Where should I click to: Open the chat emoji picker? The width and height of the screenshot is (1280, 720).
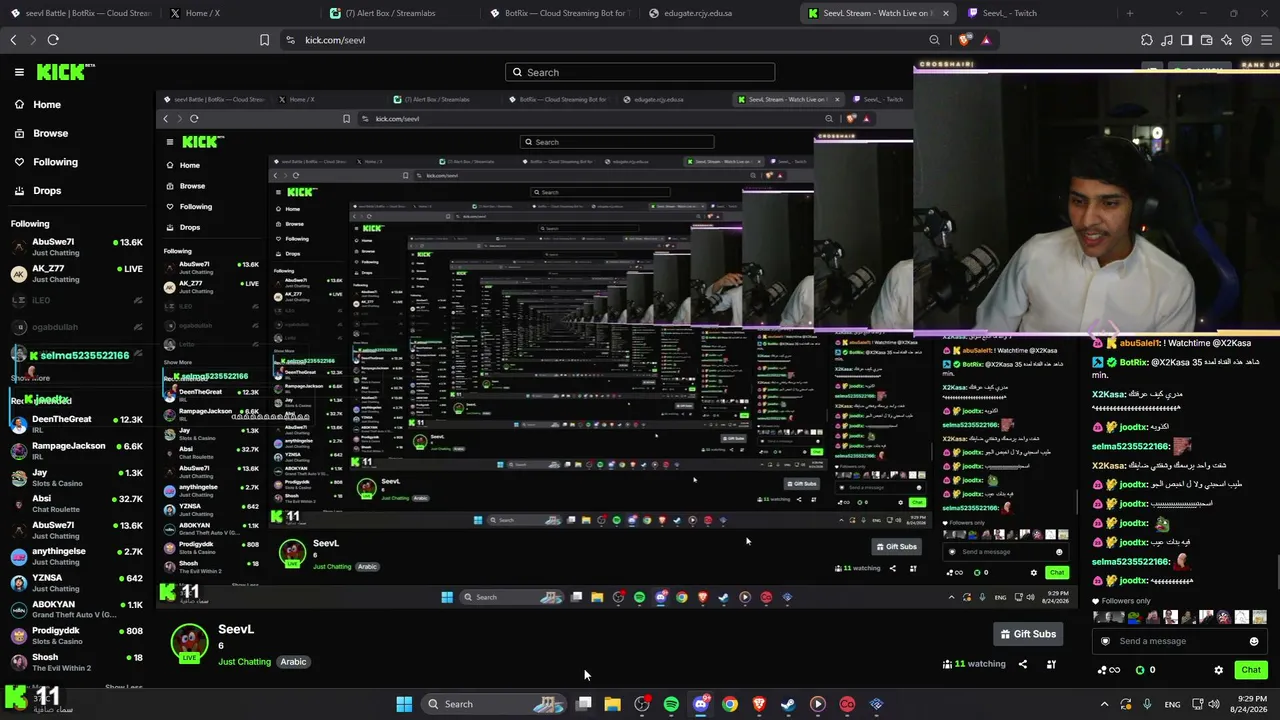coord(1254,641)
